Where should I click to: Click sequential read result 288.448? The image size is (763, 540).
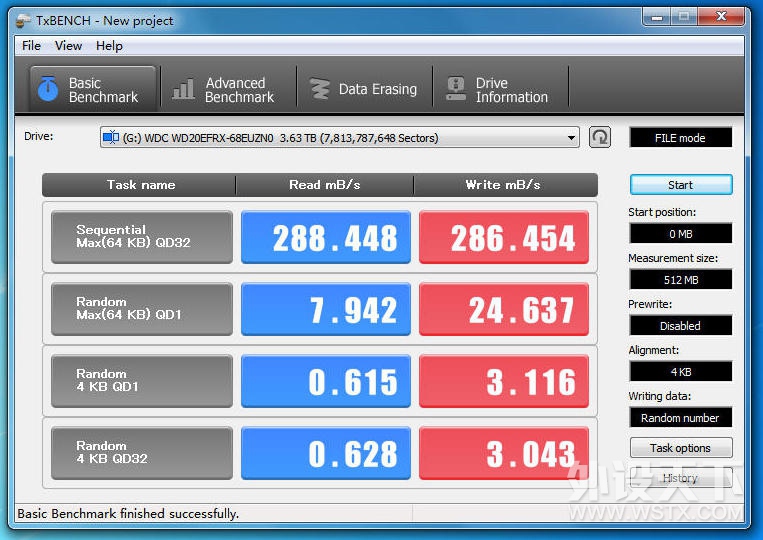326,237
